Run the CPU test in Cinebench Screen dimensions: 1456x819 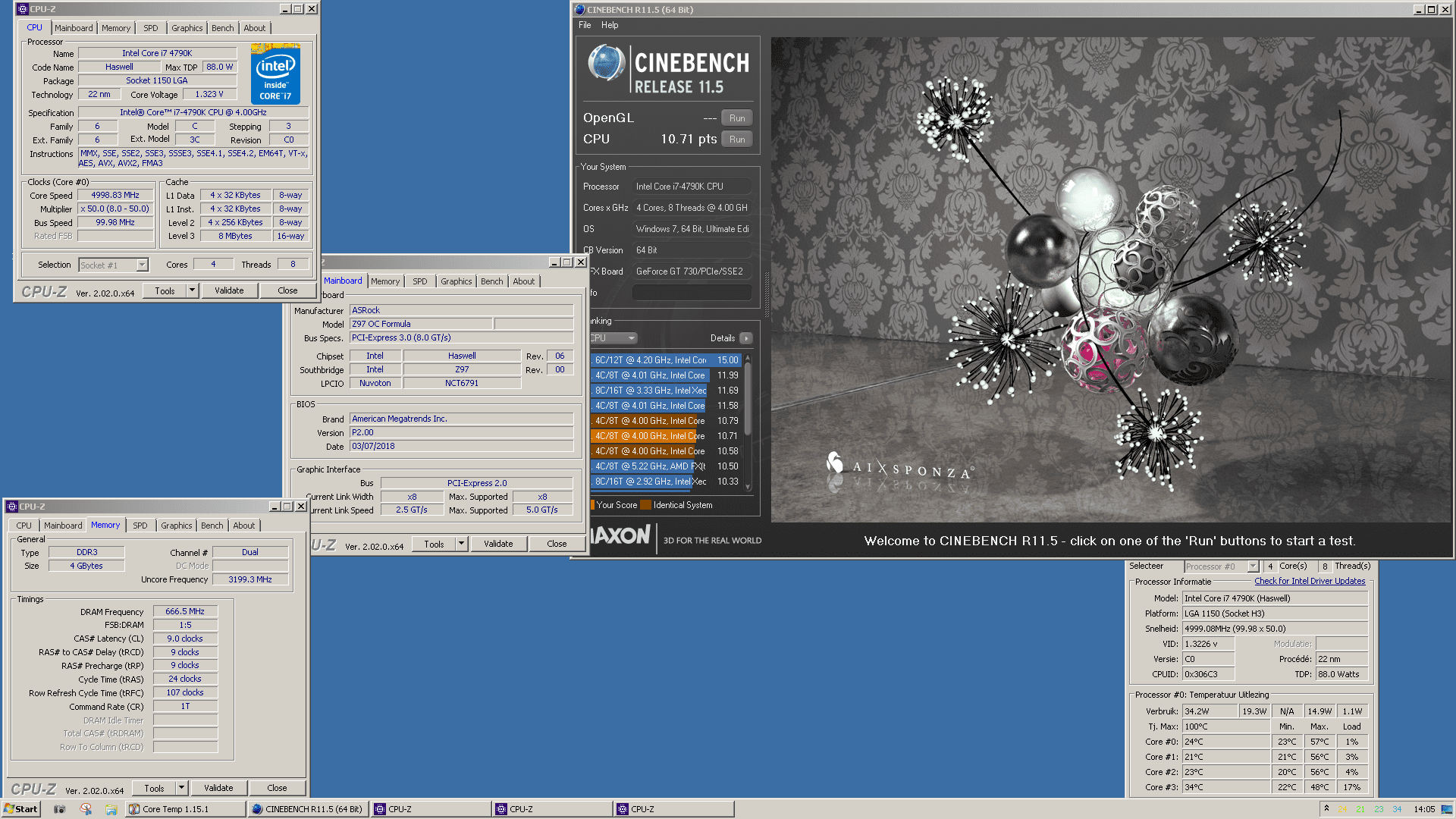[x=737, y=140]
